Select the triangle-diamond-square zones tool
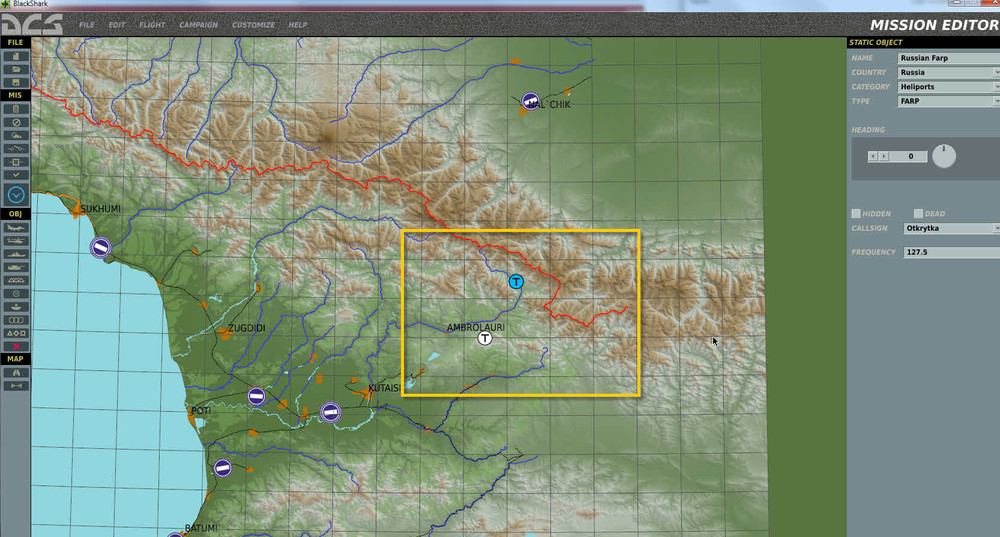This screenshot has height=537, width=1000. (16, 333)
